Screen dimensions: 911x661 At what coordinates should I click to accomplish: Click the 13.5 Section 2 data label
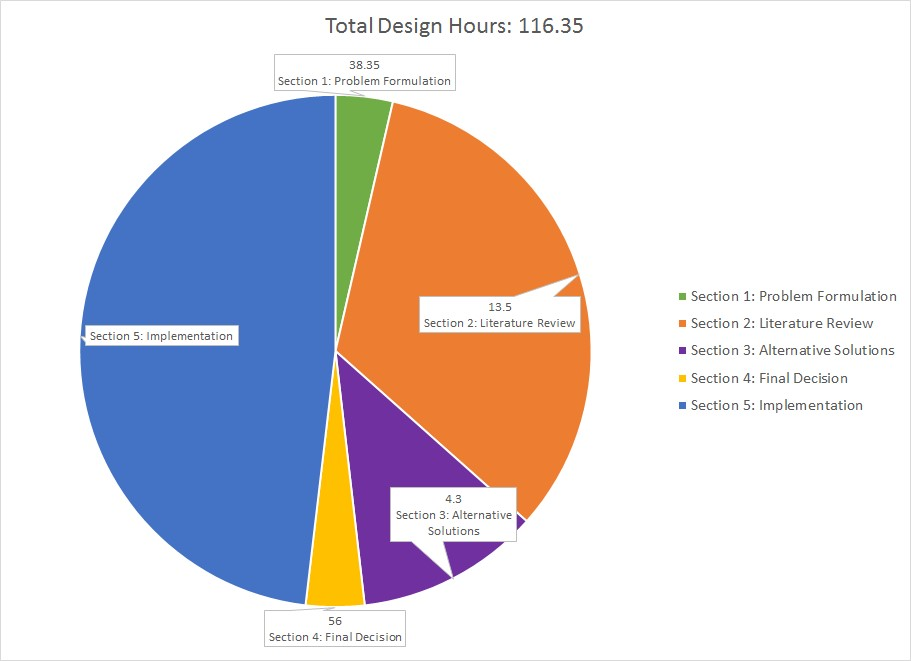[499, 315]
